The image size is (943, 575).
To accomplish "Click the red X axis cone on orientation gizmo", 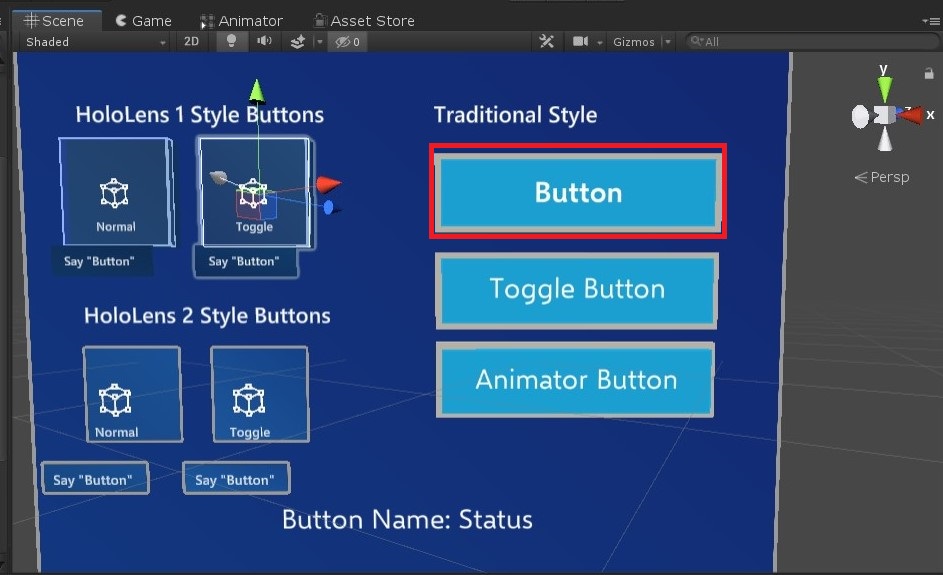I will [912, 115].
